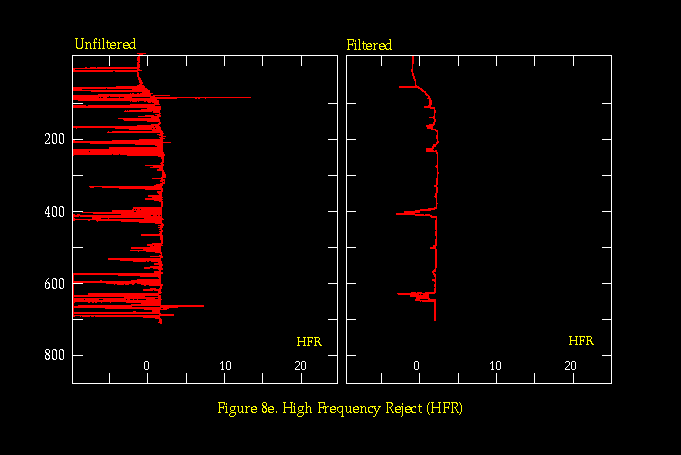
Task: Click the 0 x-axis label of filtered plot
Action: [417, 366]
